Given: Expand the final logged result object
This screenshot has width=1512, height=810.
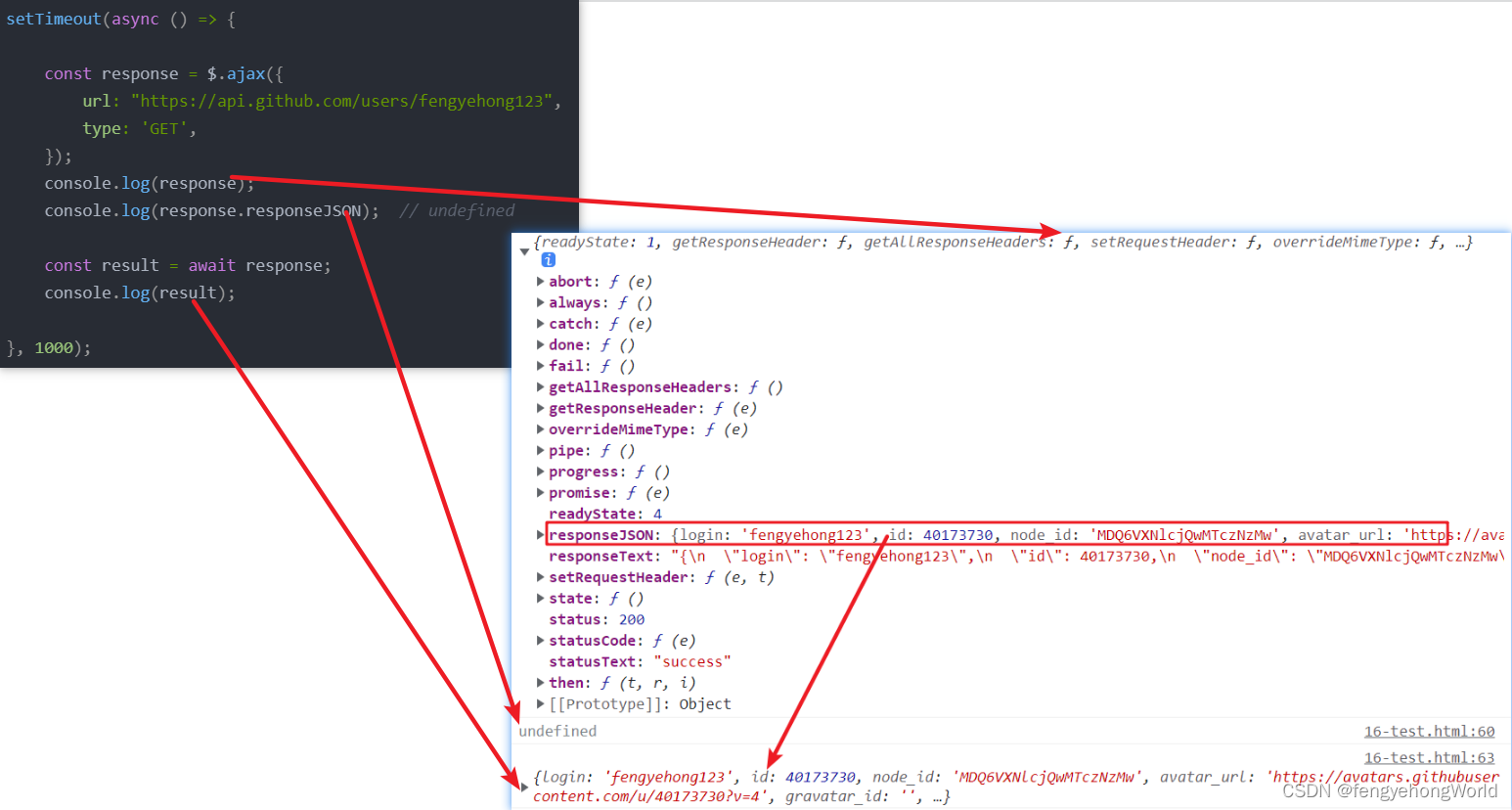Looking at the screenshot, I should (525, 786).
